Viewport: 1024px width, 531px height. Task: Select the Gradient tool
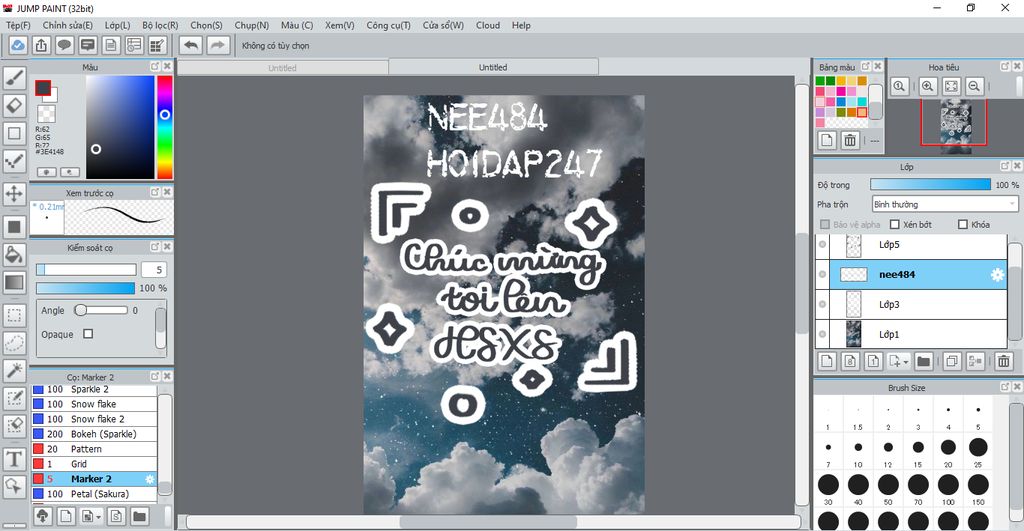click(x=14, y=282)
